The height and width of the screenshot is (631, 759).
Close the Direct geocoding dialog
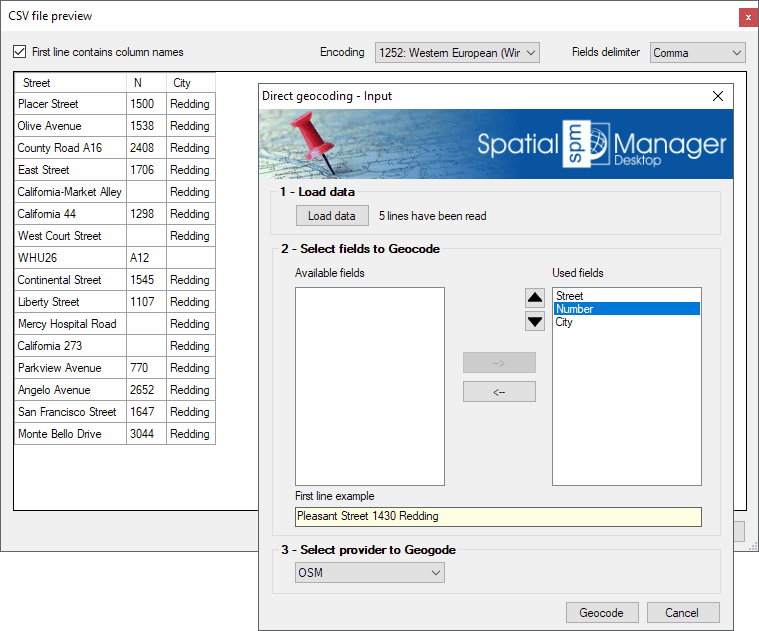tap(717, 96)
